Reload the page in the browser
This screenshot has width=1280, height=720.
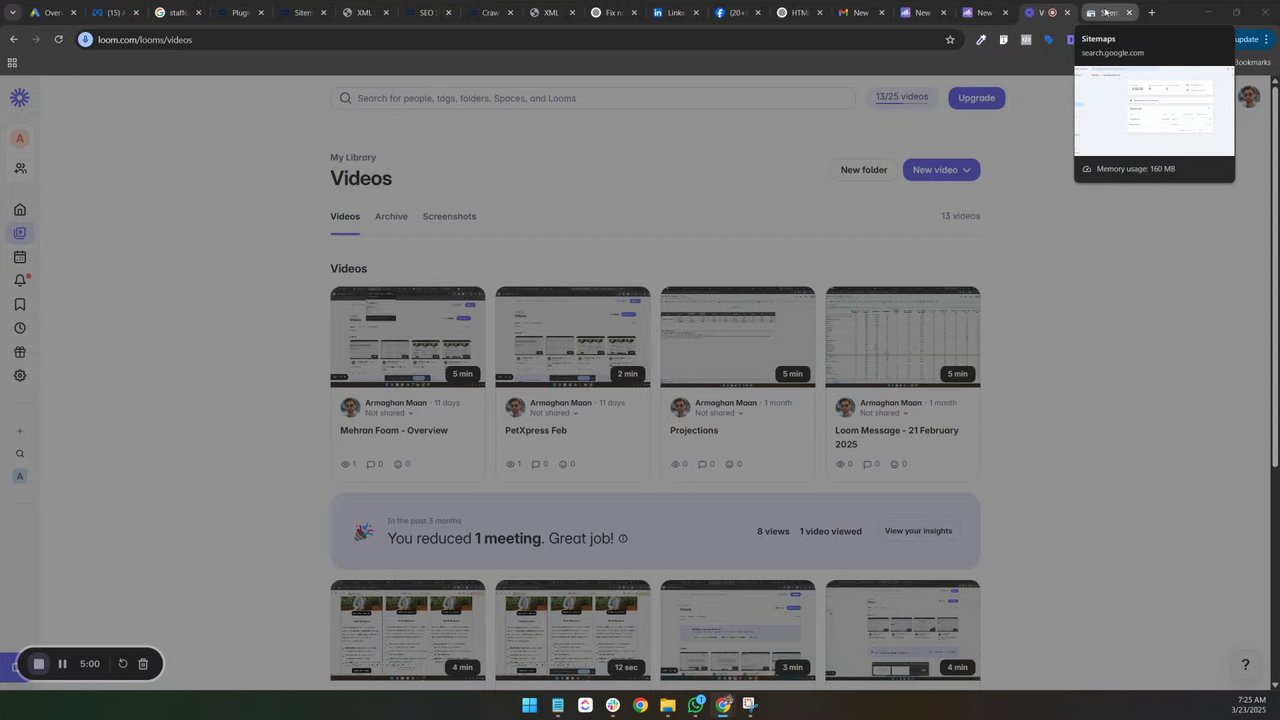click(x=59, y=40)
